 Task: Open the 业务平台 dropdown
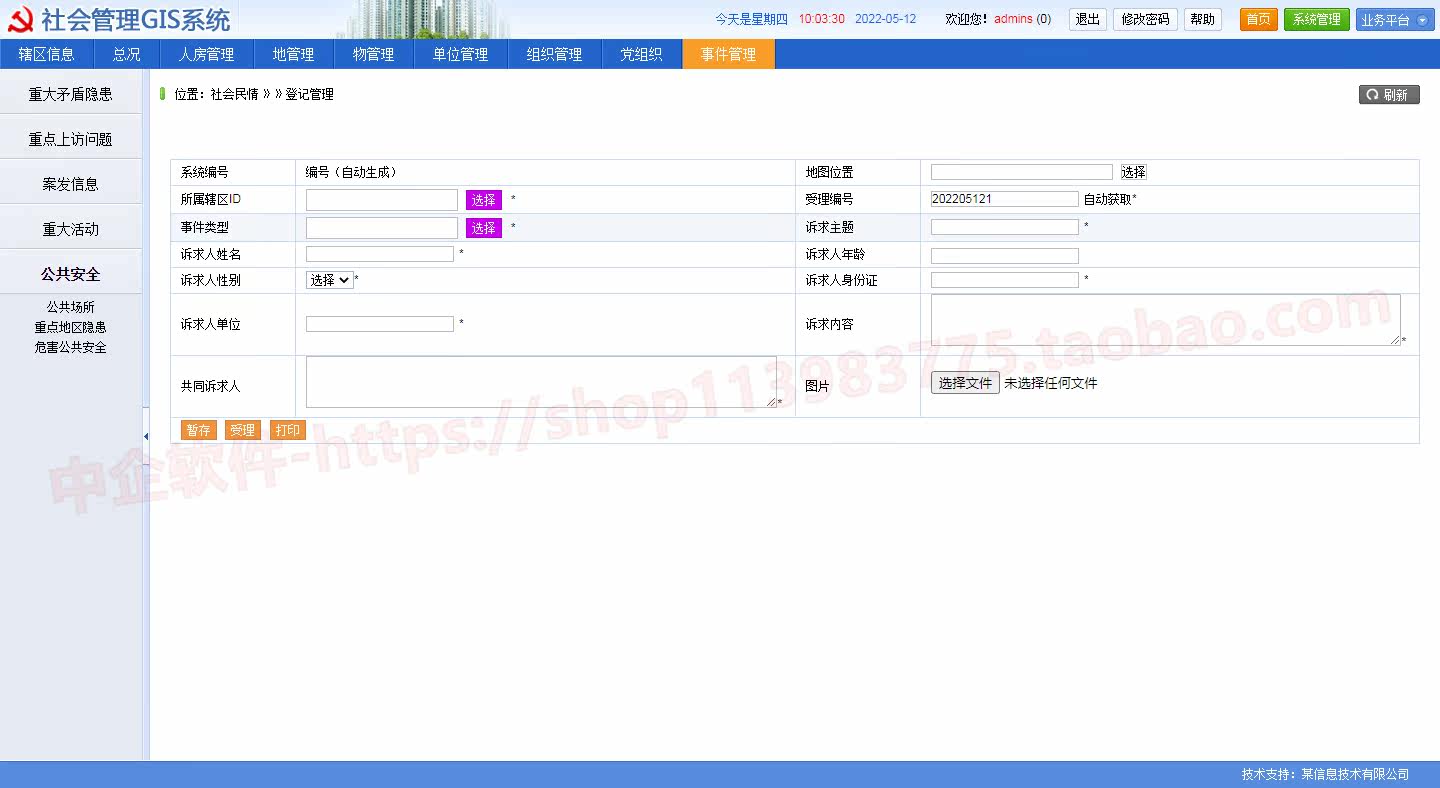click(x=1394, y=19)
